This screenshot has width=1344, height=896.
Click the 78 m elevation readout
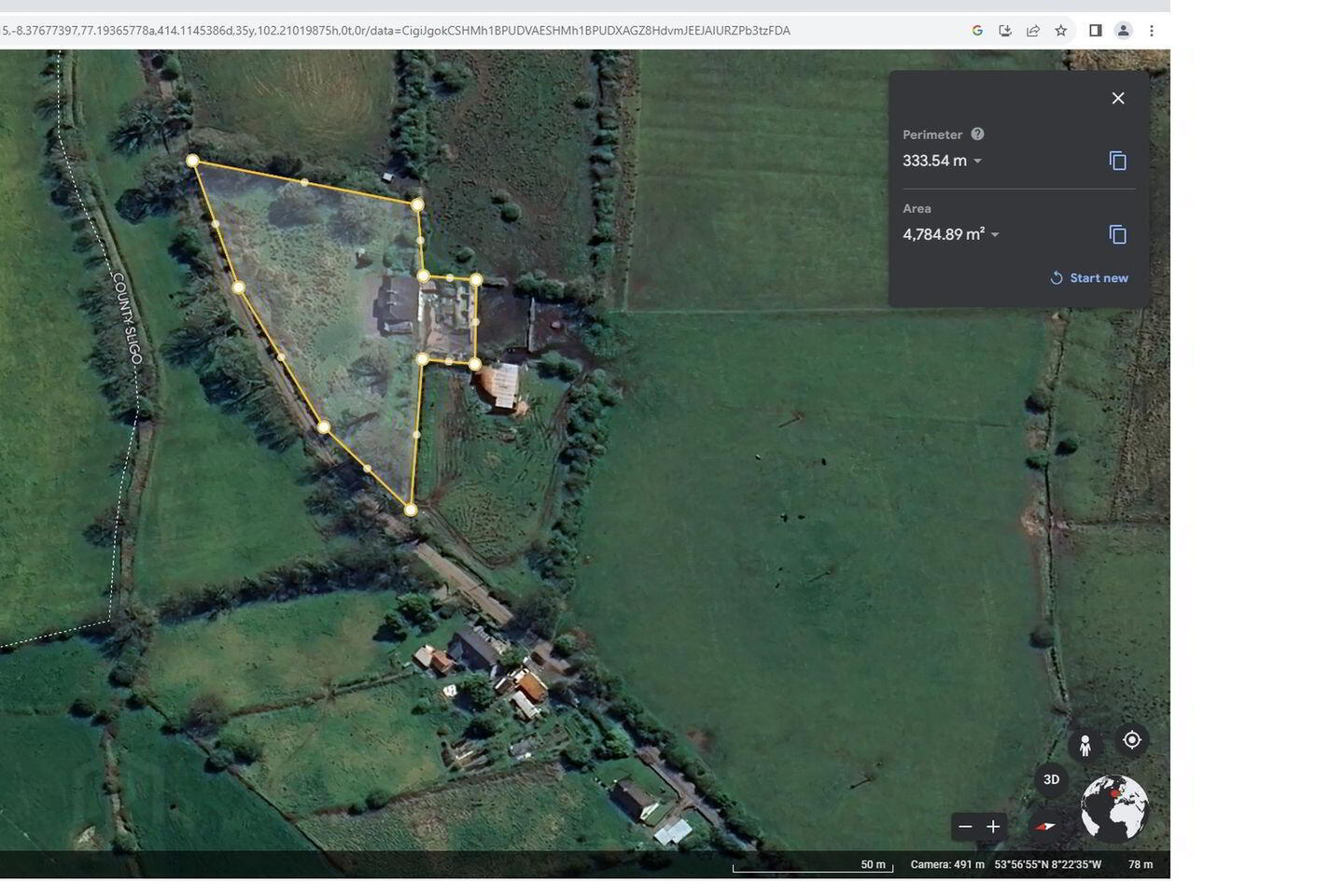(x=1141, y=865)
